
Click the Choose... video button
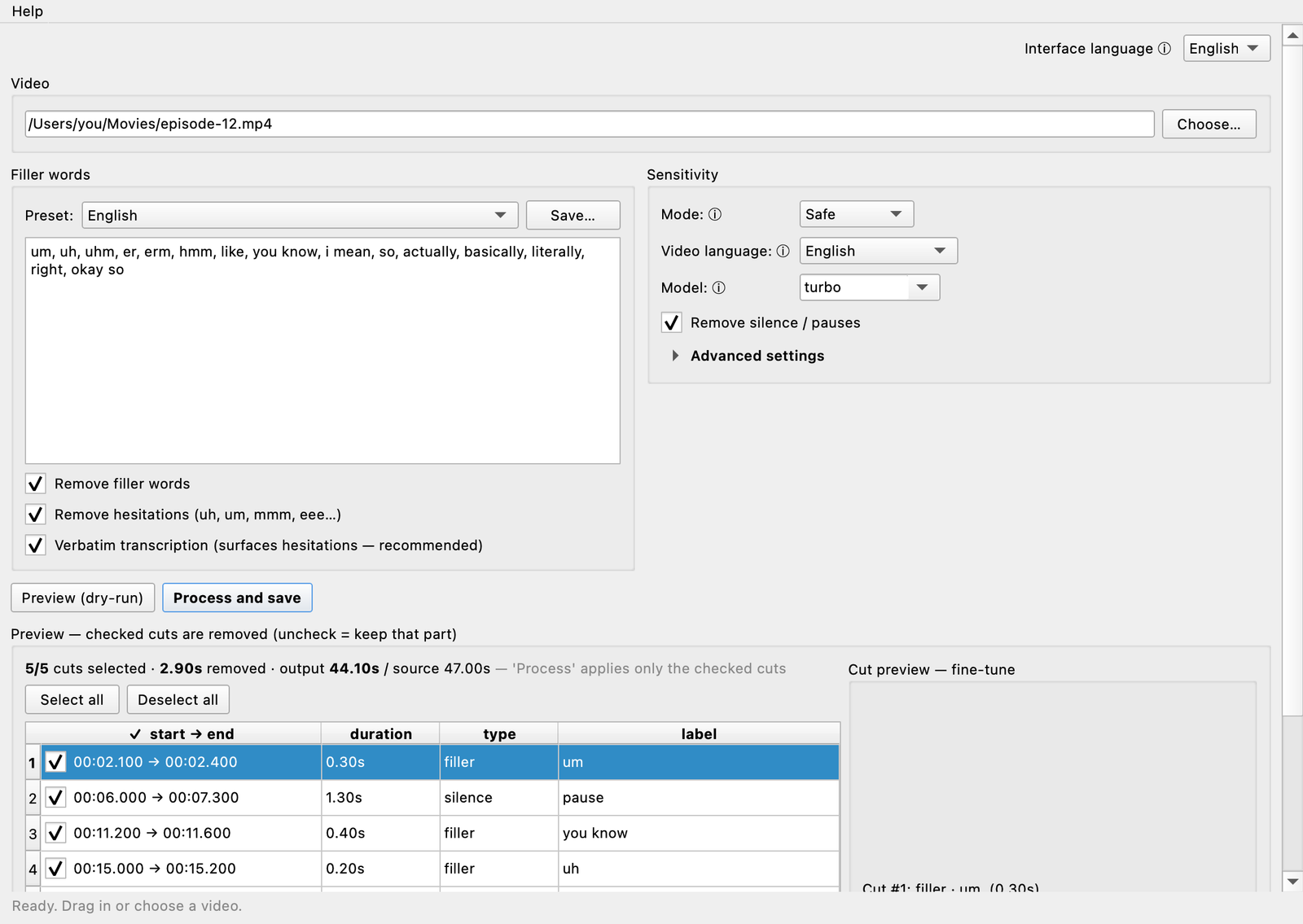point(1209,124)
